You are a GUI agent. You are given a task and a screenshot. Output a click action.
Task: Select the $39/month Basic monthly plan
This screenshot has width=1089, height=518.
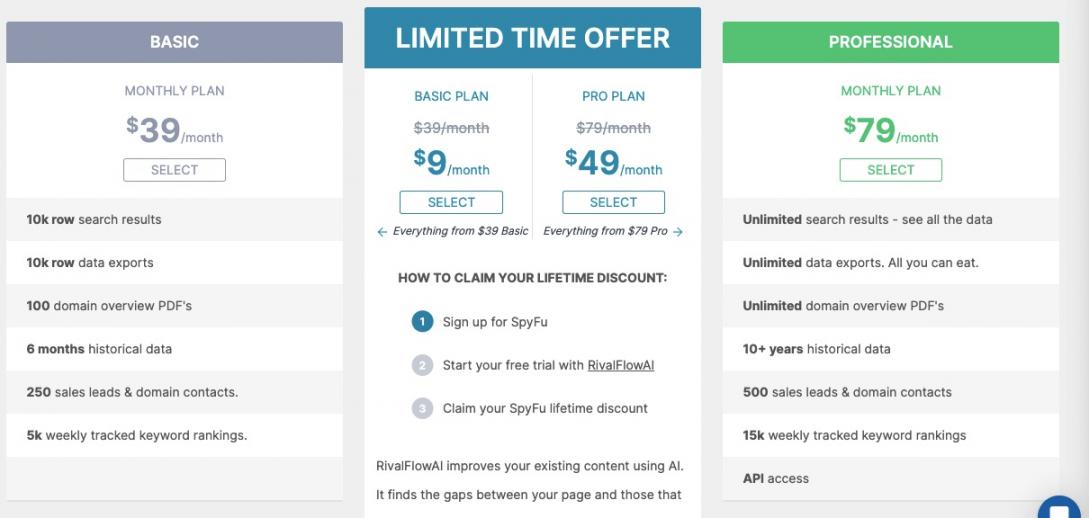[x=174, y=170]
